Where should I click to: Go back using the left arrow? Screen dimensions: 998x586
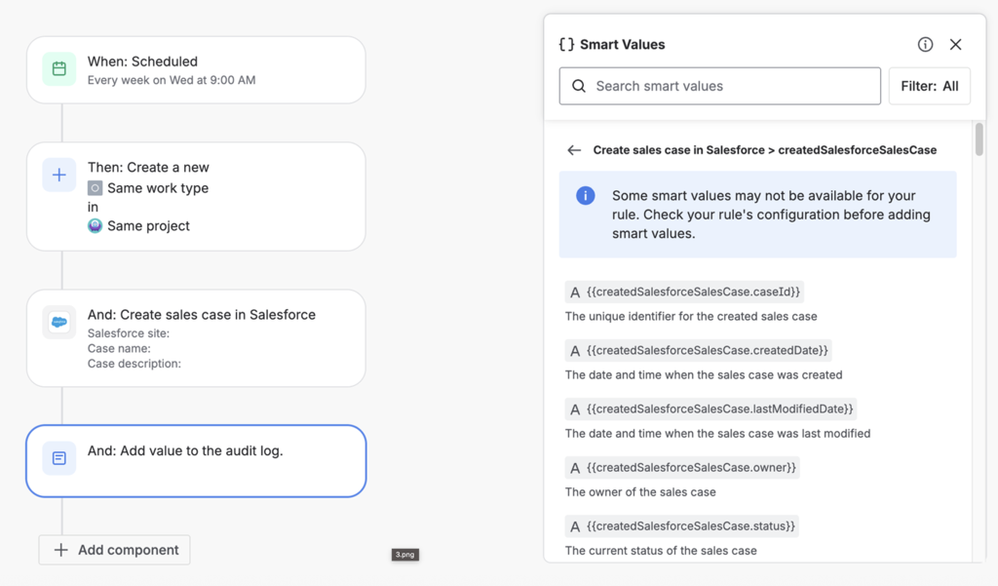coord(574,150)
